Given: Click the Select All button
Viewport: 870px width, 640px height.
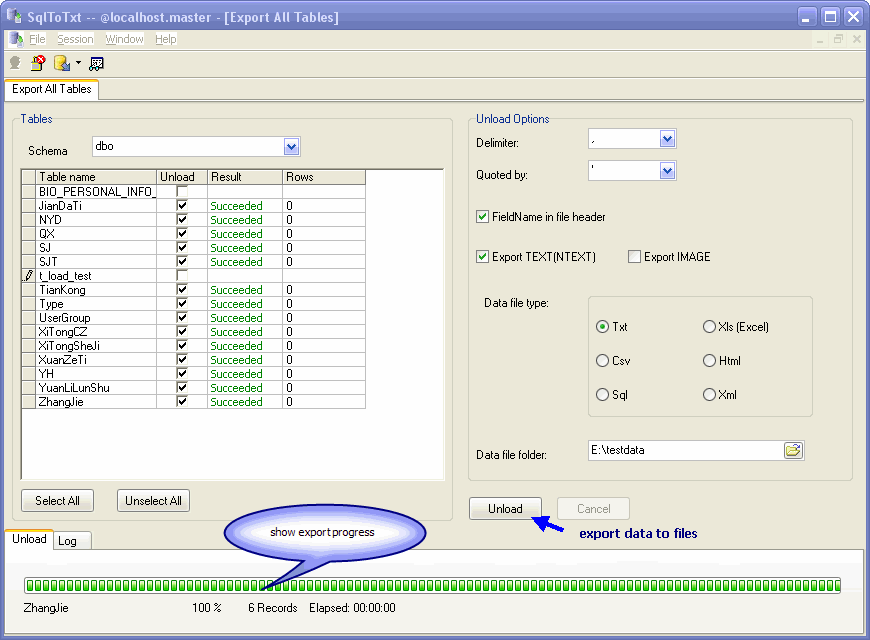Looking at the screenshot, I should (57, 501).
